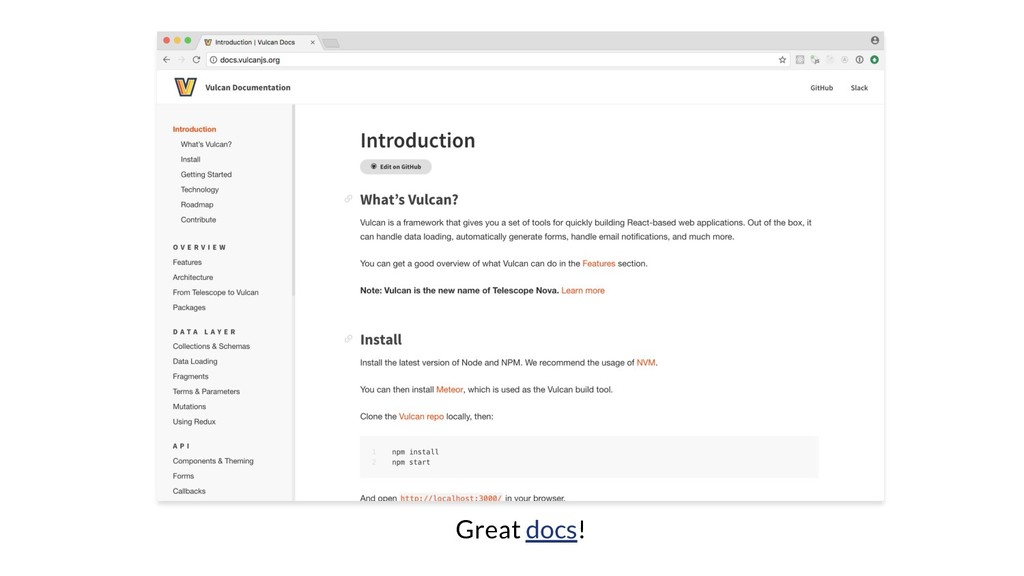Viewport: 1024px width, 576px height.
Task: Follow the Learn more link
Action: tap(583, 290)
